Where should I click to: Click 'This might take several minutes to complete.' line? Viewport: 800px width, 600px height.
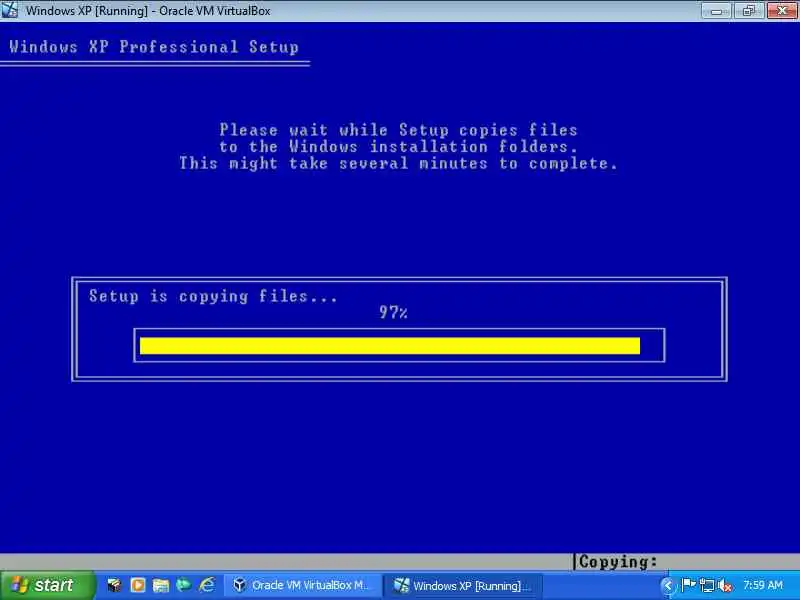pyautogui.click(x=398, y=163)
